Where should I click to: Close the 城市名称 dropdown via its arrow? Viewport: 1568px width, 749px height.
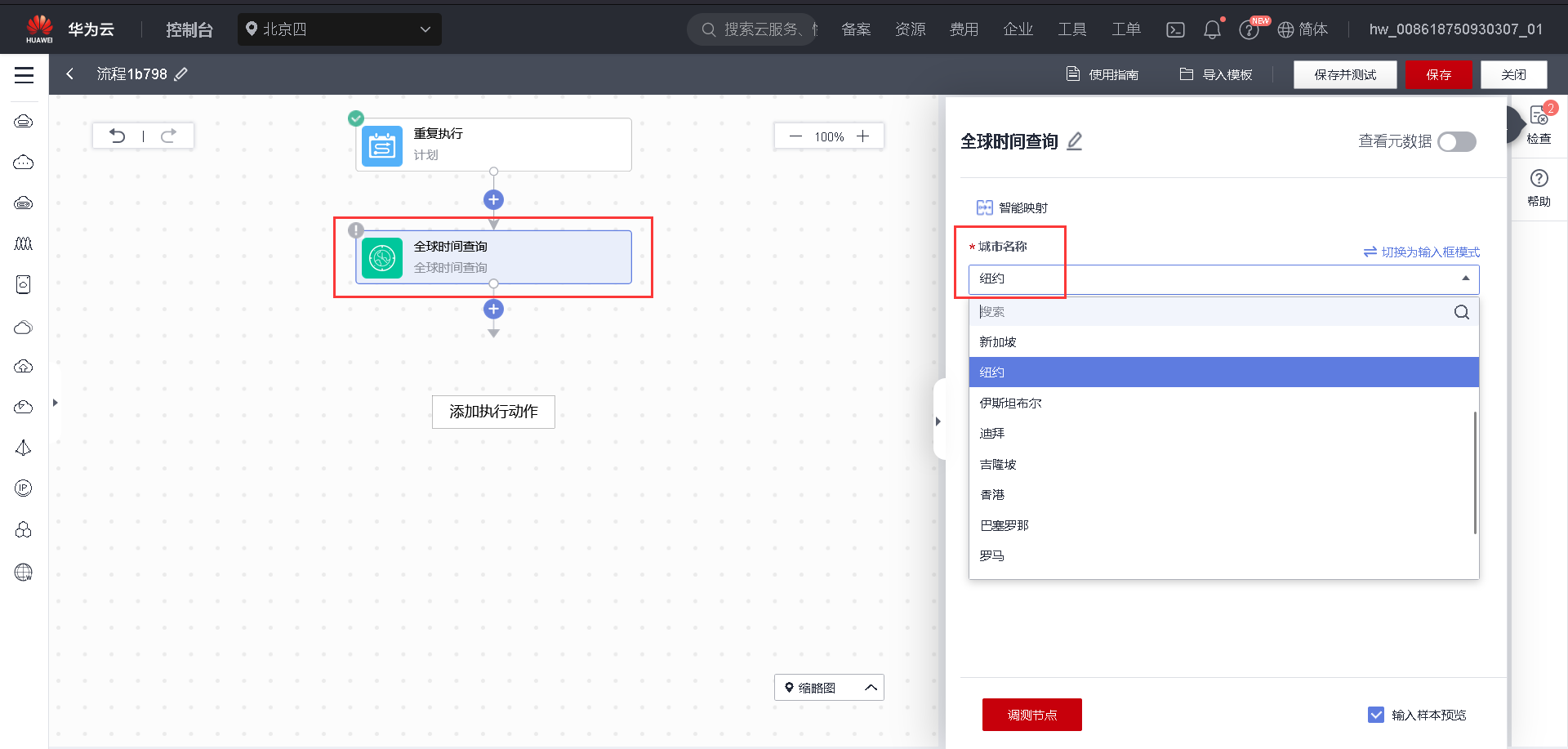pos(1464,279)
